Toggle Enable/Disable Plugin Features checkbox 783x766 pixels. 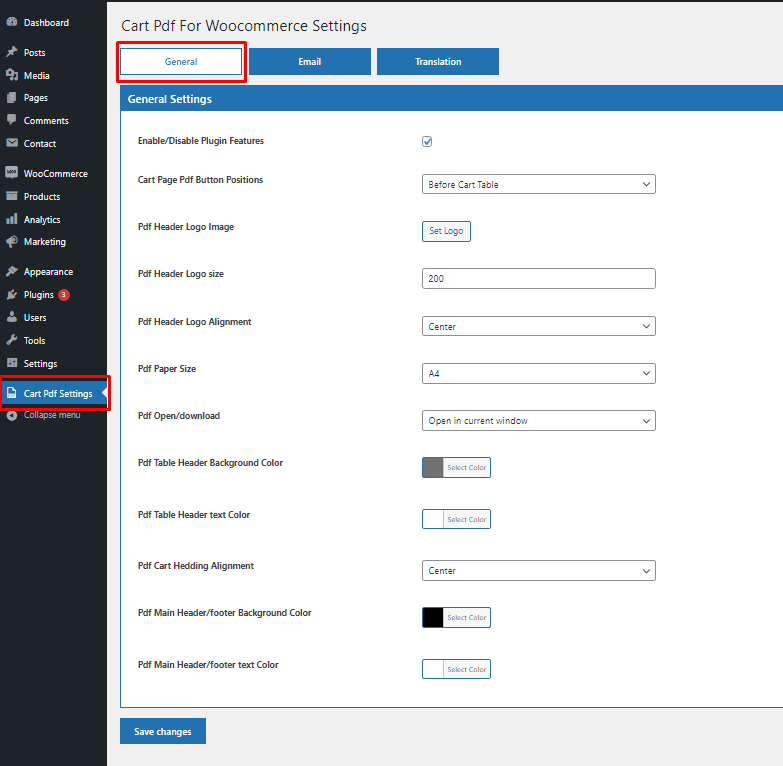pos(427,141)
